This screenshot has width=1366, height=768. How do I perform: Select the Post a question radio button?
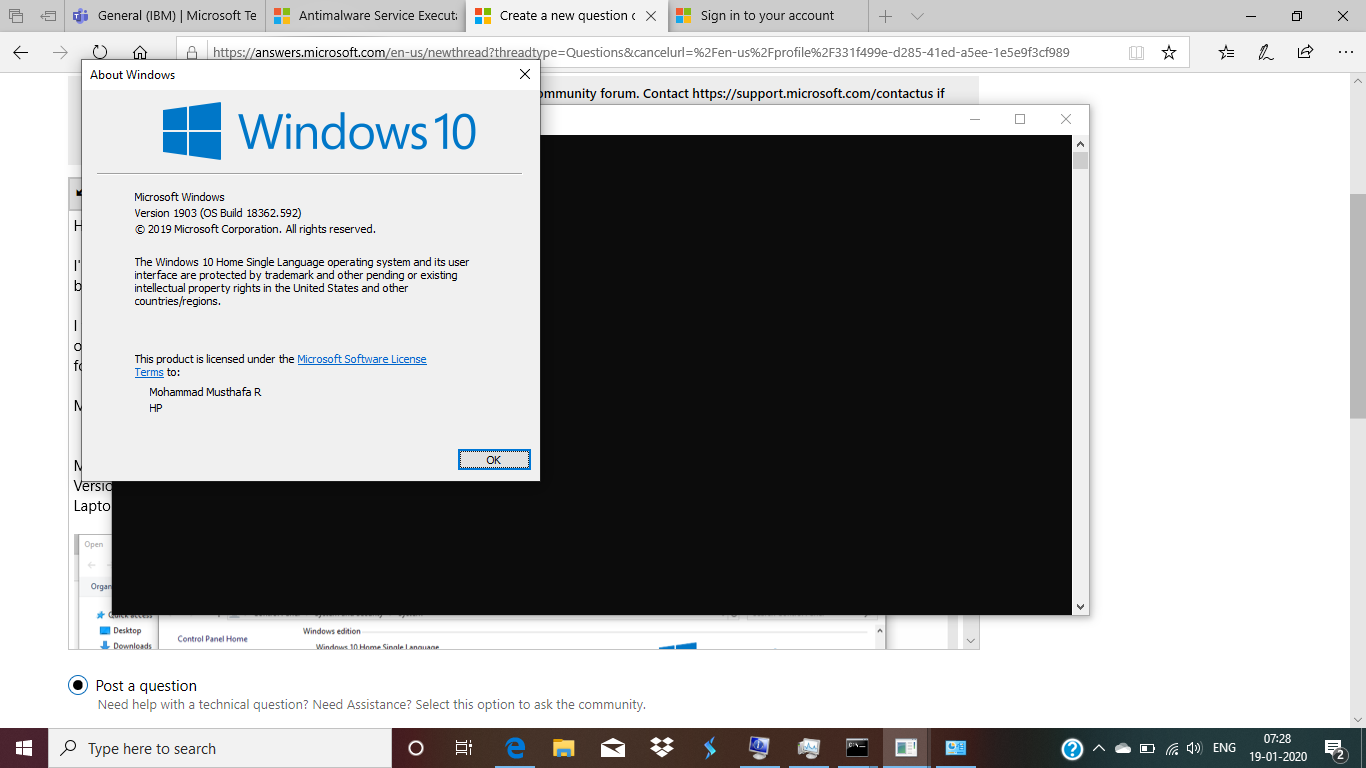point(78,685)
